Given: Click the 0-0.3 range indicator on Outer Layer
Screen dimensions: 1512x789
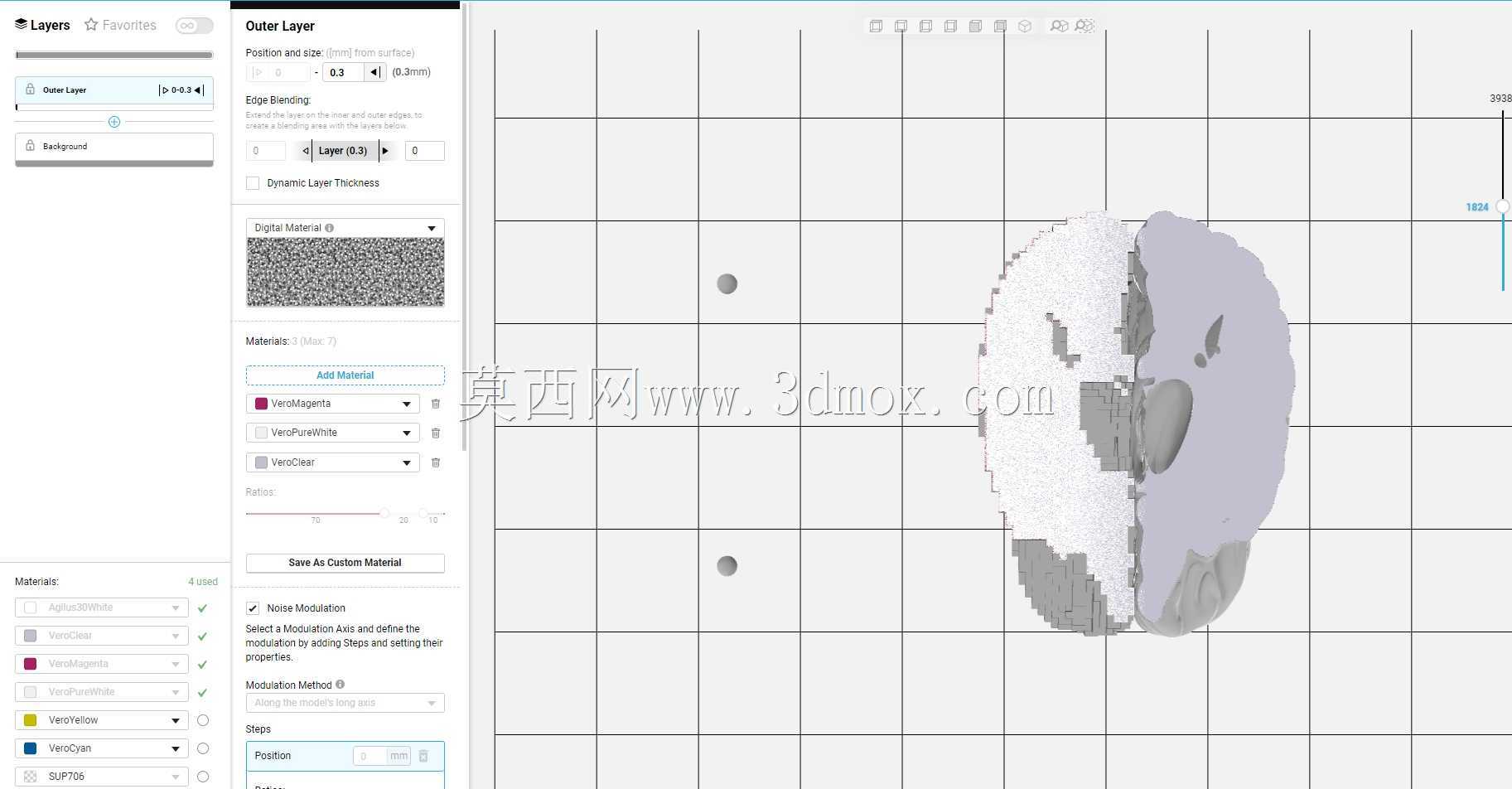Looking at the screenshot, I should point(181,90).
